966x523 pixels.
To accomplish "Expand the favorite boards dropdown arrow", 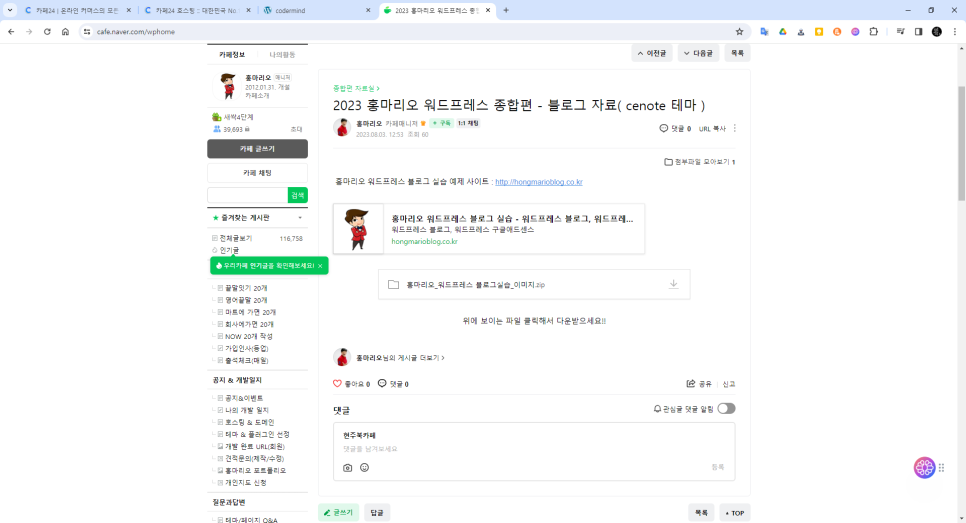I will coord(300,217).
